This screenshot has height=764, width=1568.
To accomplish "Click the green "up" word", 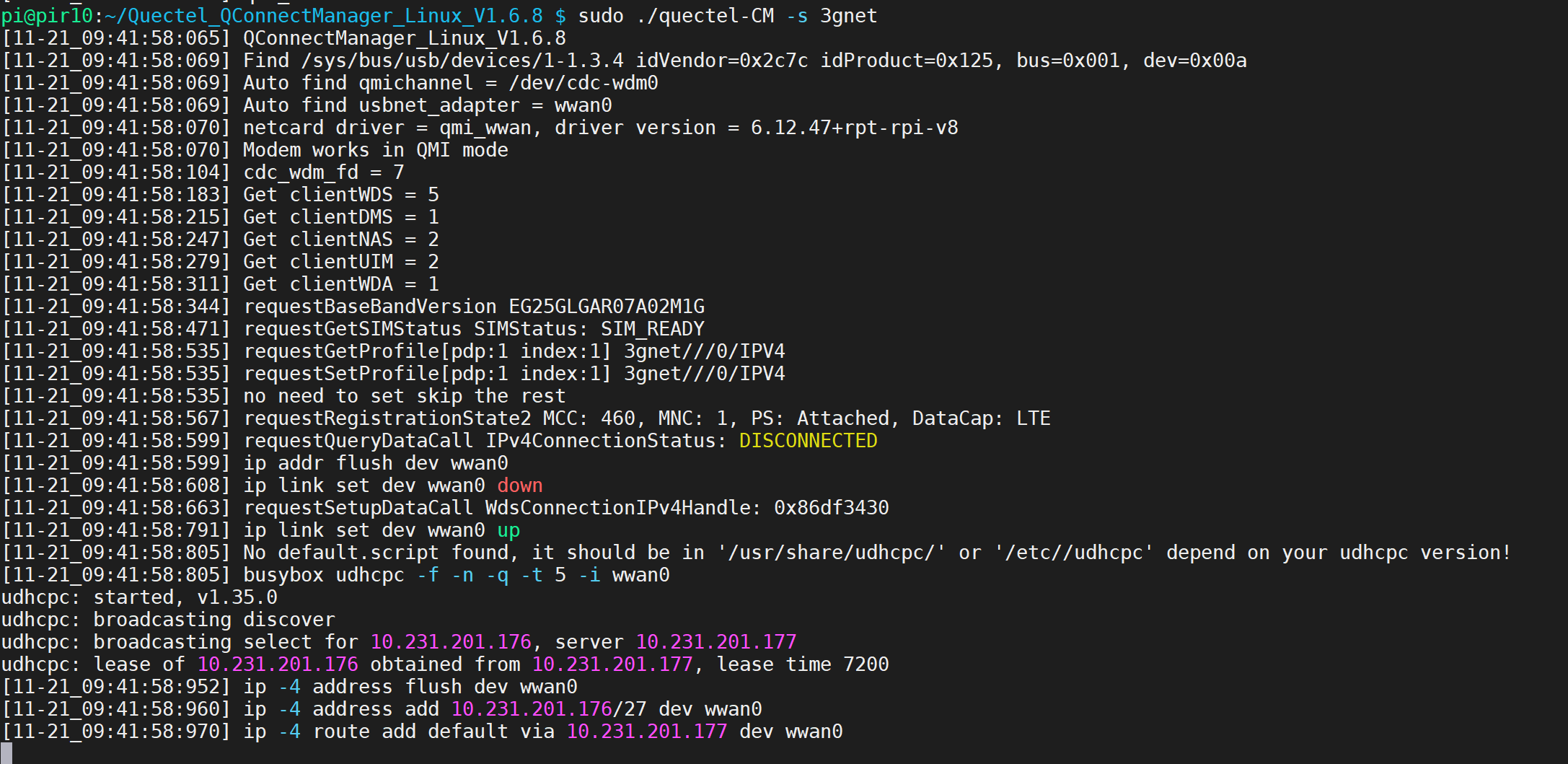I will (508, 530).
